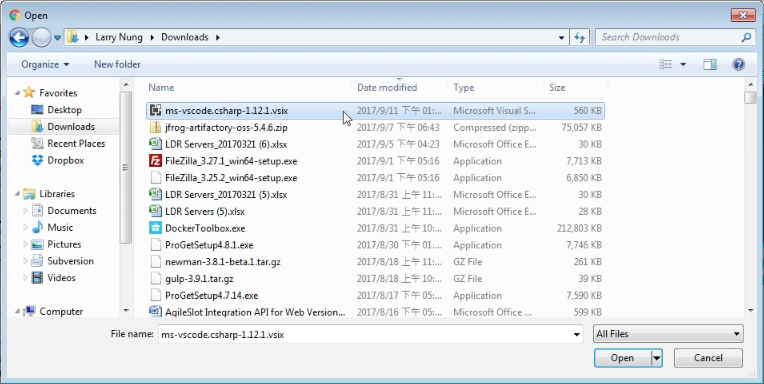This screenshot has height=384, width=764.
Task: Click the help question mark icon
Action: point(739,64)
